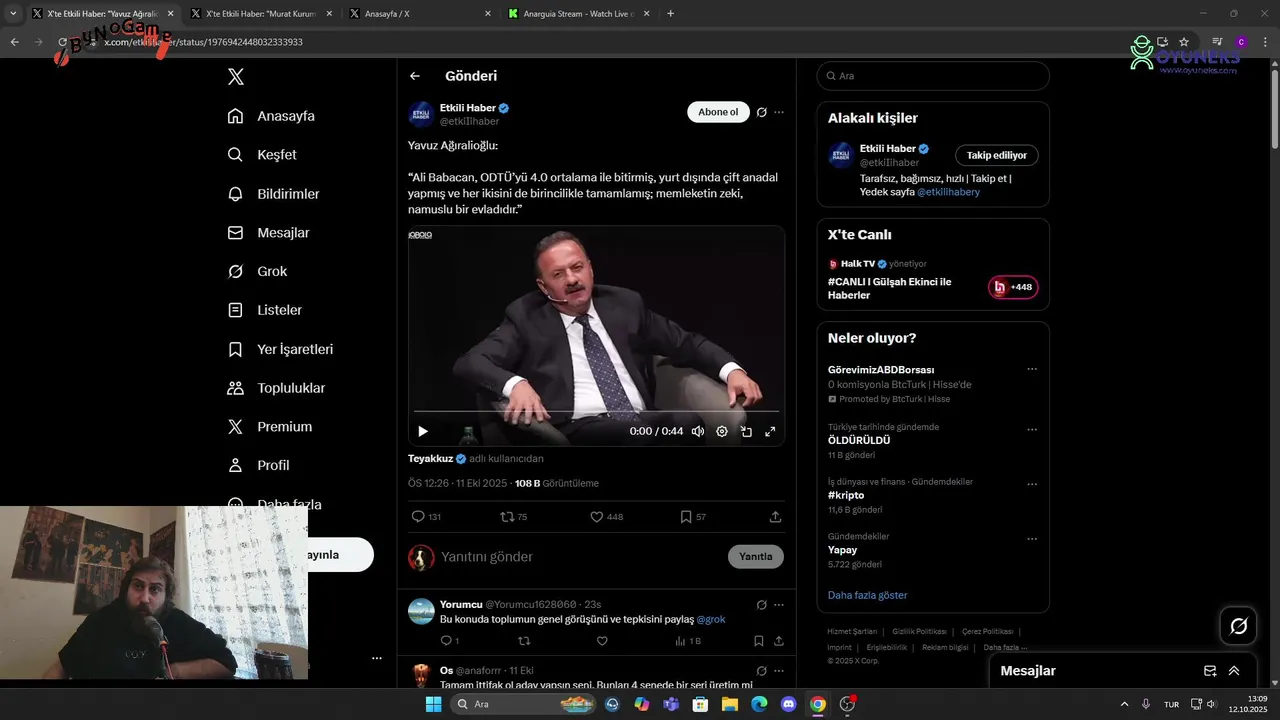Mute the video volume

(698, 432)
